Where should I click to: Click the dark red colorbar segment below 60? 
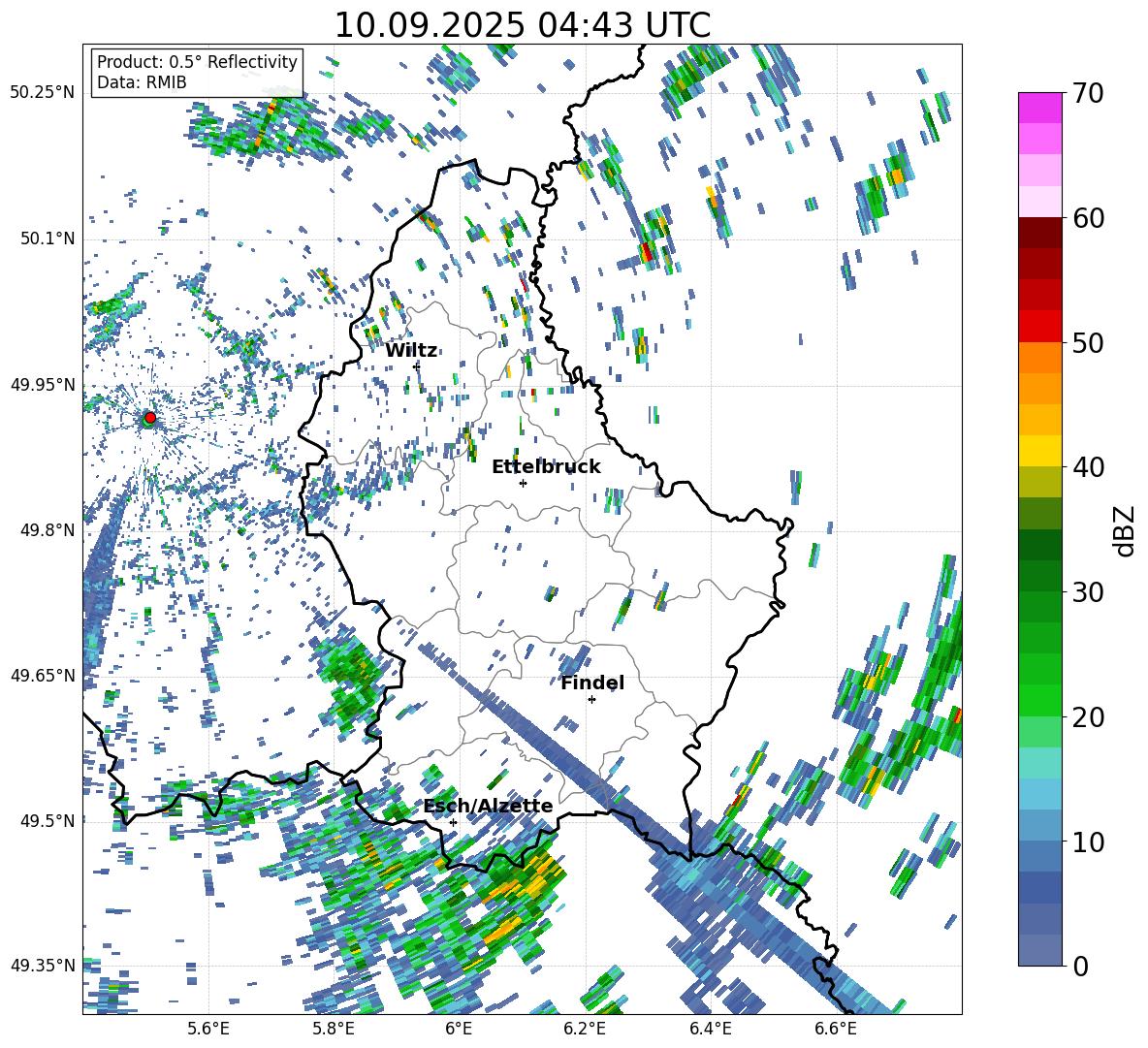pos(1039,233)
